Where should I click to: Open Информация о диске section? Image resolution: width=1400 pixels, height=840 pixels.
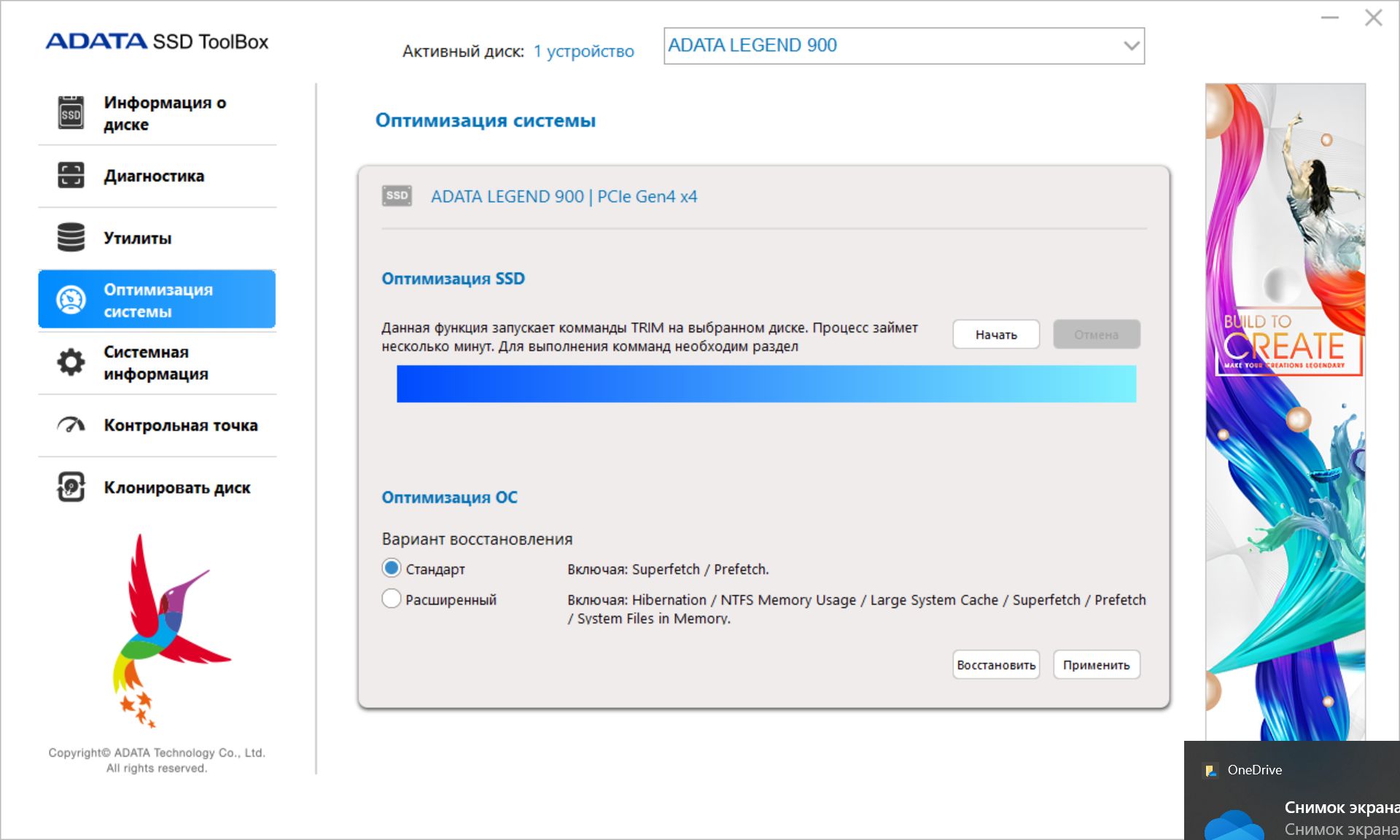[x=157, y=114]
